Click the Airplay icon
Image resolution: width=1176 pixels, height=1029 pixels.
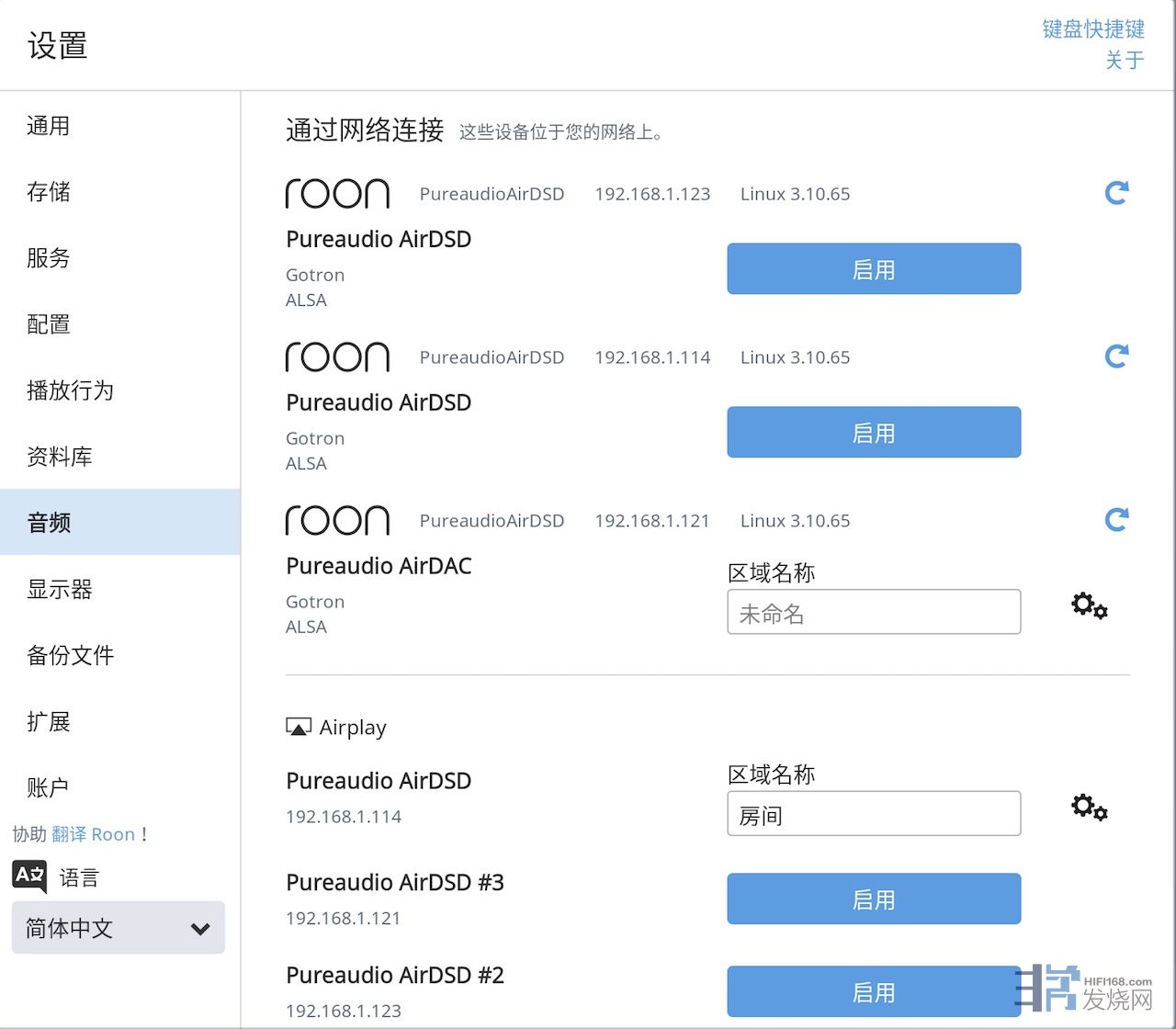click(299, 728)
